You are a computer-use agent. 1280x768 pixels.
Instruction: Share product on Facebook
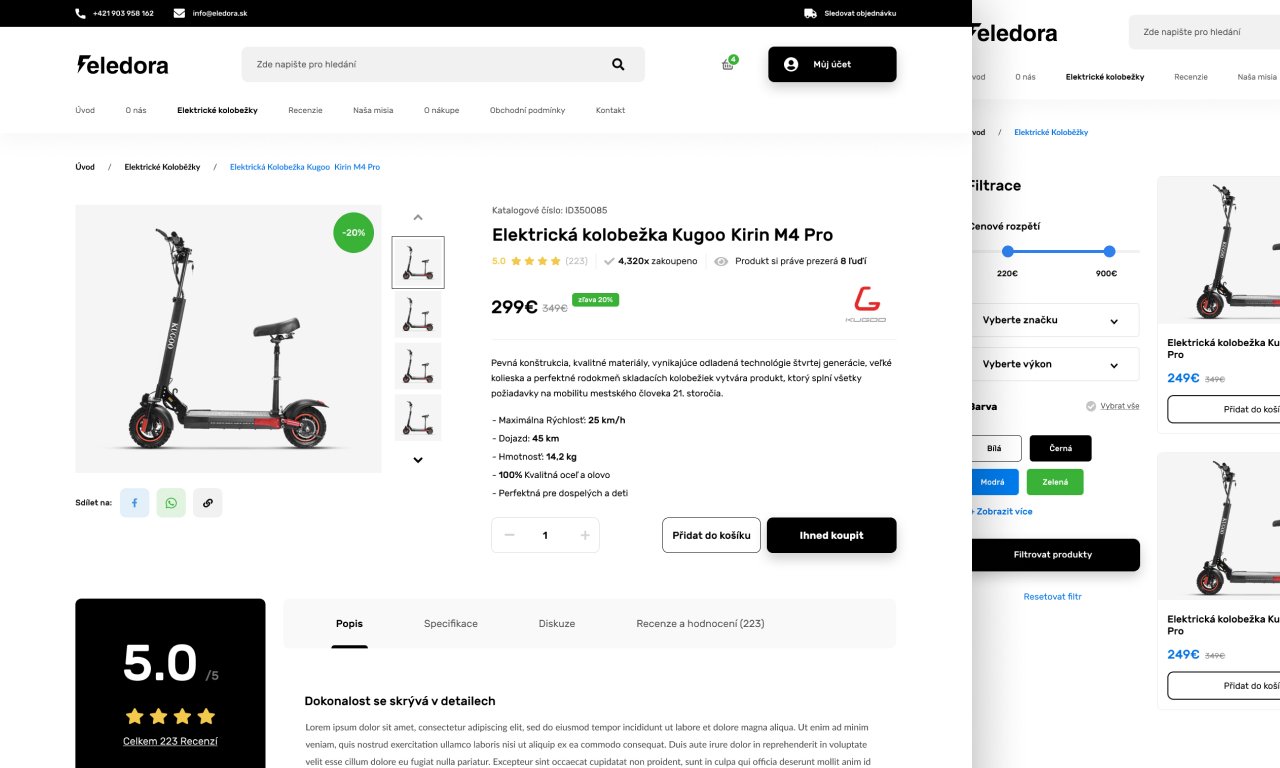click(x=134, y=503)
